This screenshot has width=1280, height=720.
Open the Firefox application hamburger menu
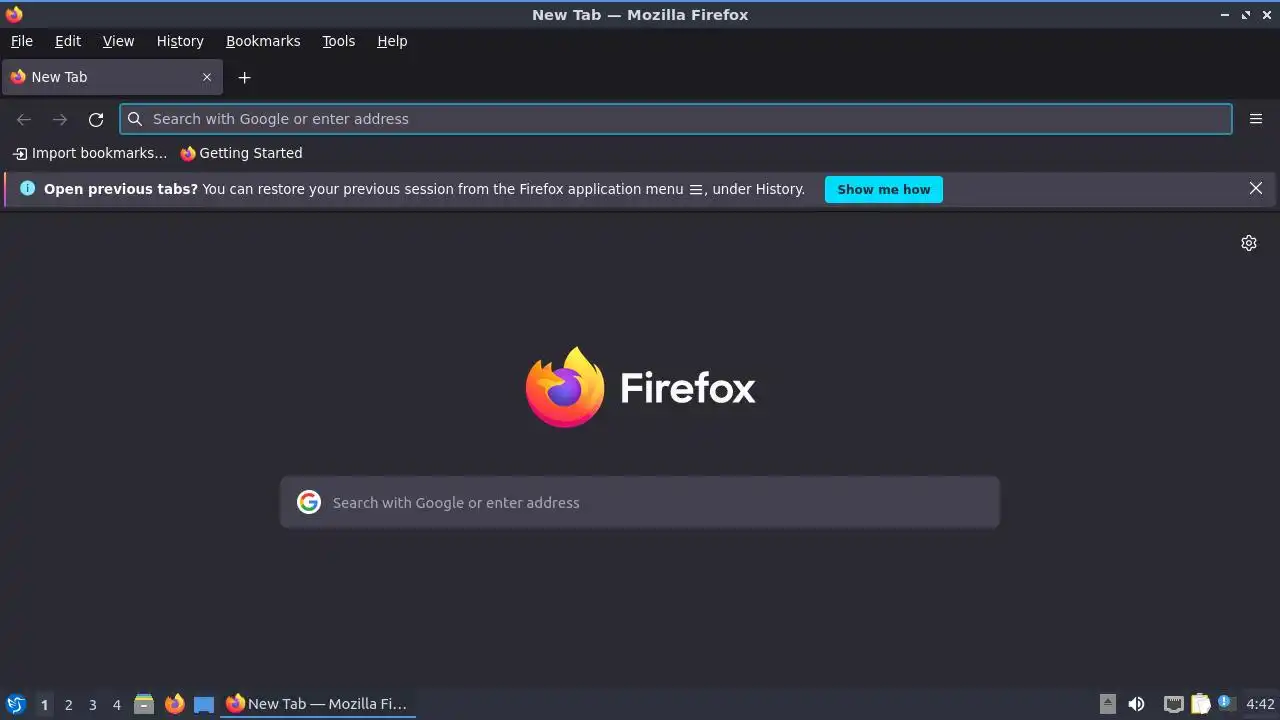pos(1256,119)
